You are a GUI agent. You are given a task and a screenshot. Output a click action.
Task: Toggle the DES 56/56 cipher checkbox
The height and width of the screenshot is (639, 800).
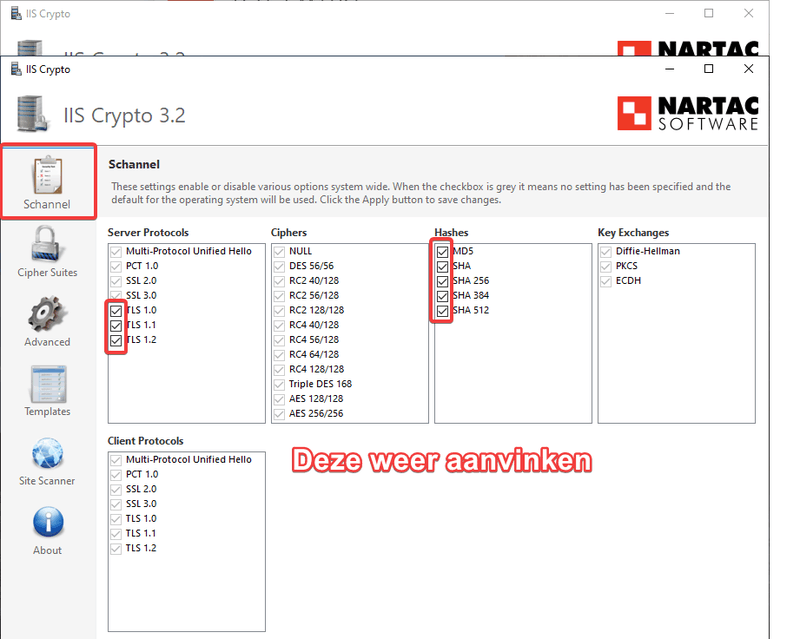click(x=279, y=266)
